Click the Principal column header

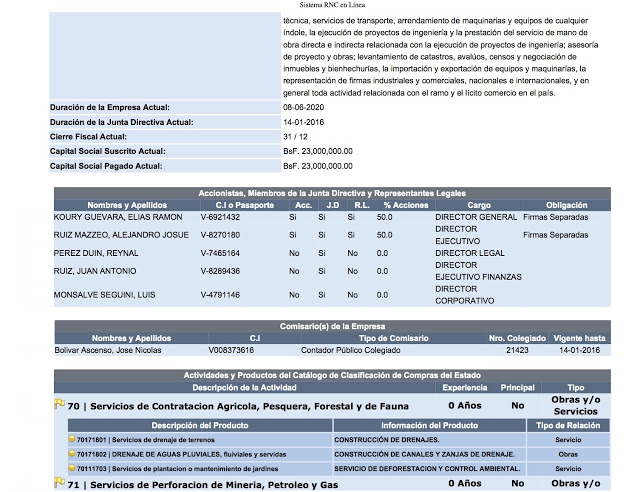[518, 387]
